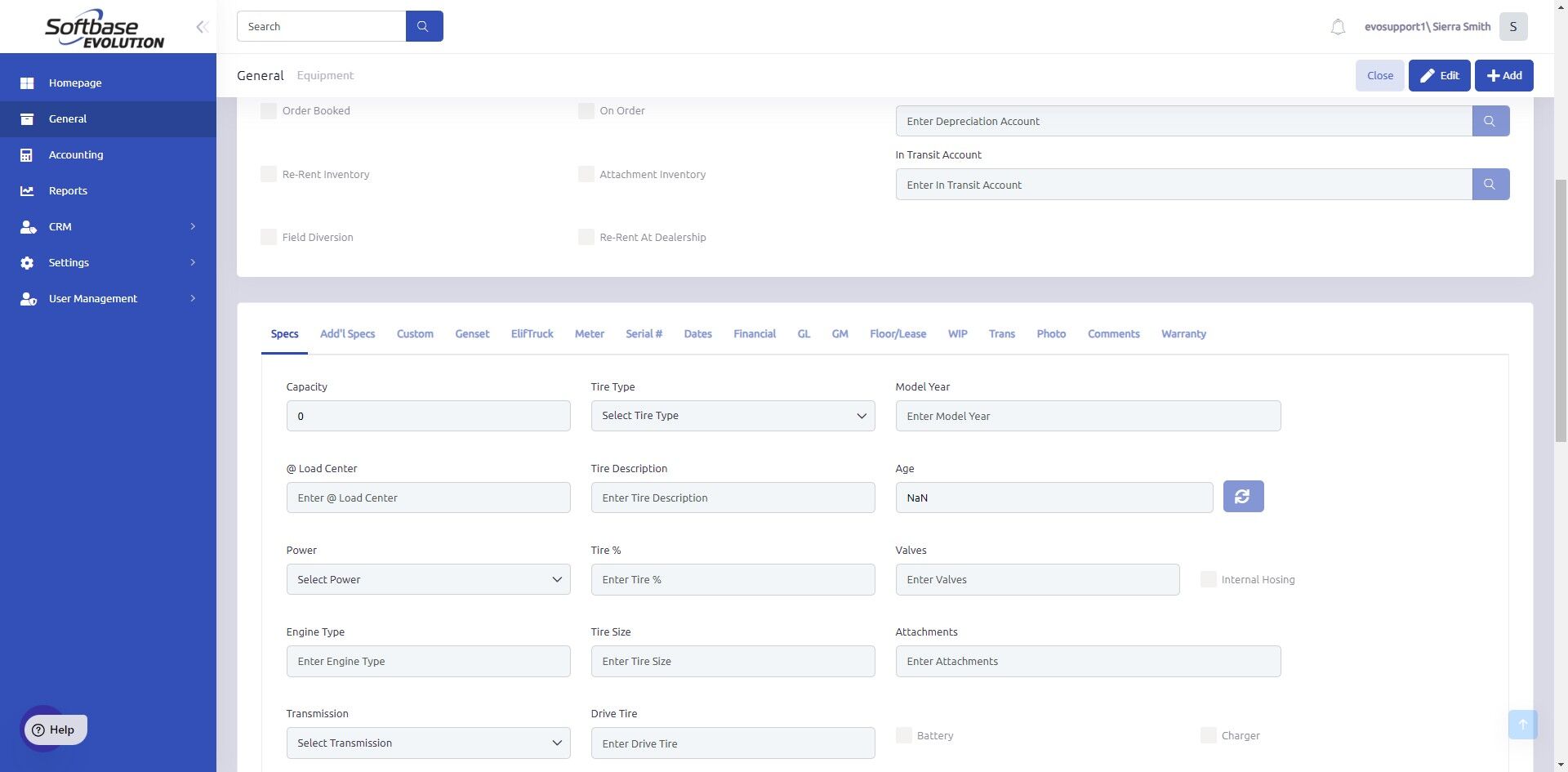1568x772 pixels.
Task: Look up In Transit Account via search icon
Action: (x=1490, y=185)
